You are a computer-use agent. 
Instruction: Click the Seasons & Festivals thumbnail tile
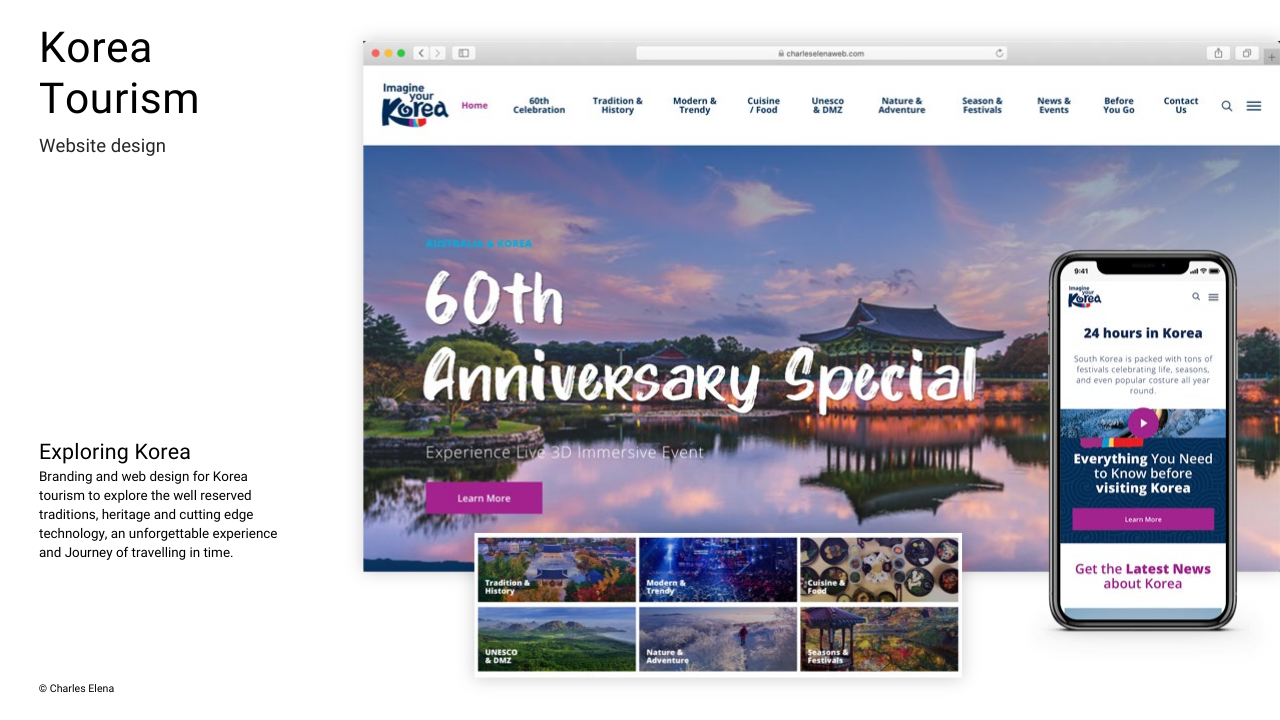[x=879, y=639]
